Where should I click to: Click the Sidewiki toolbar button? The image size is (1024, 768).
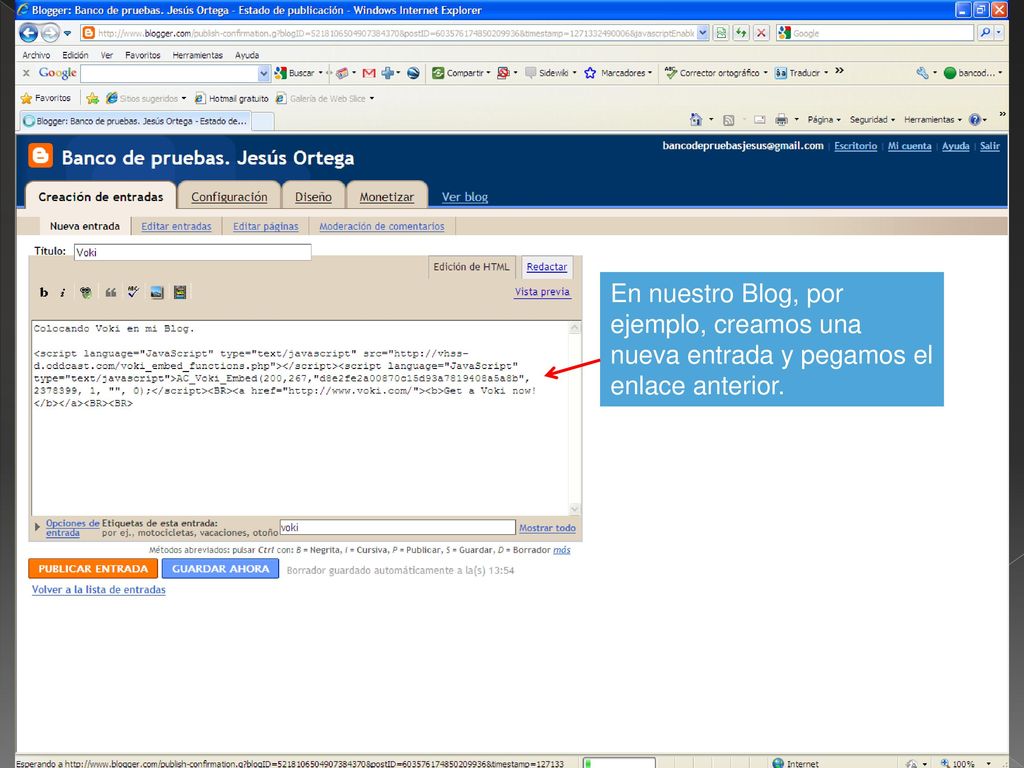pyautogui.click(x=551, y=73)
